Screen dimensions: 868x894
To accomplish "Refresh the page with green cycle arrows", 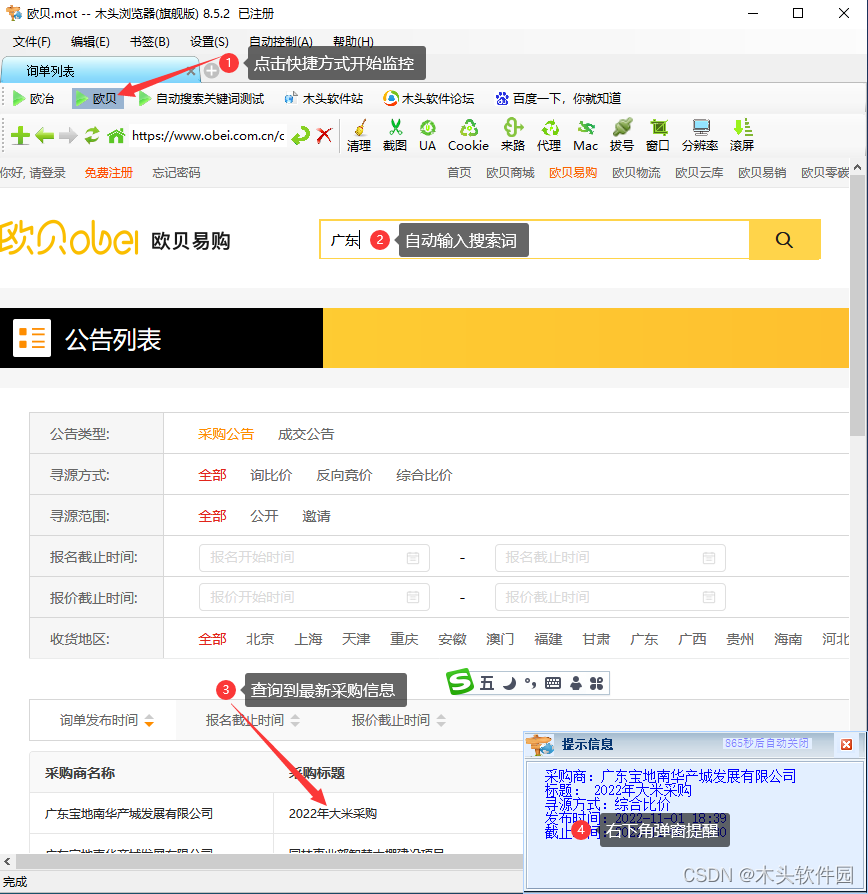I will [92, 136].
